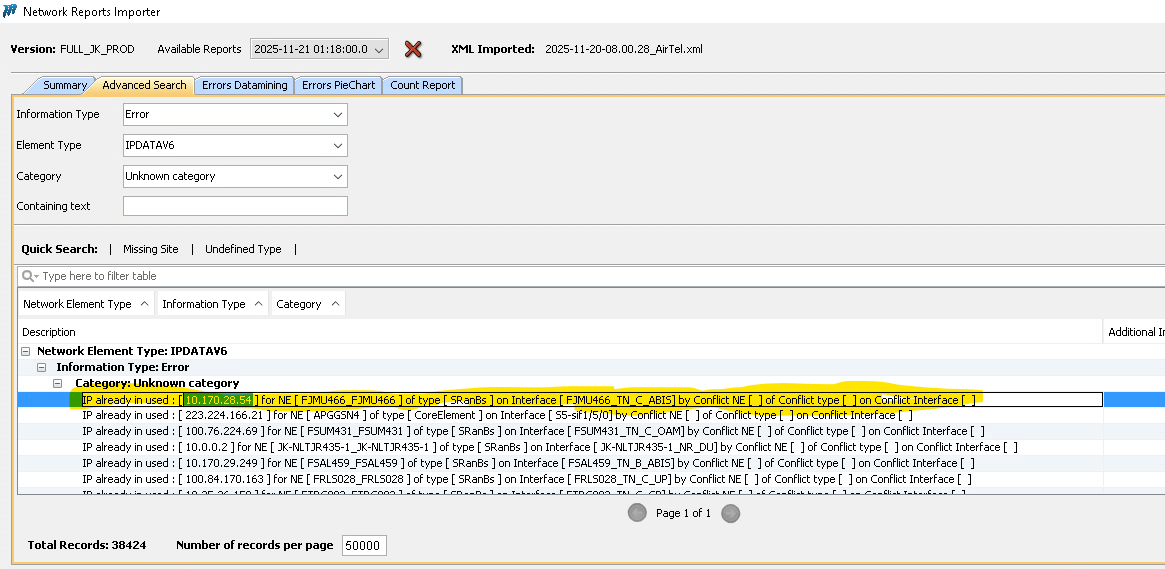Viewport: 1165px width, 569px height.
Task: Go to previous page using left arrow
Action: point(637,513)
